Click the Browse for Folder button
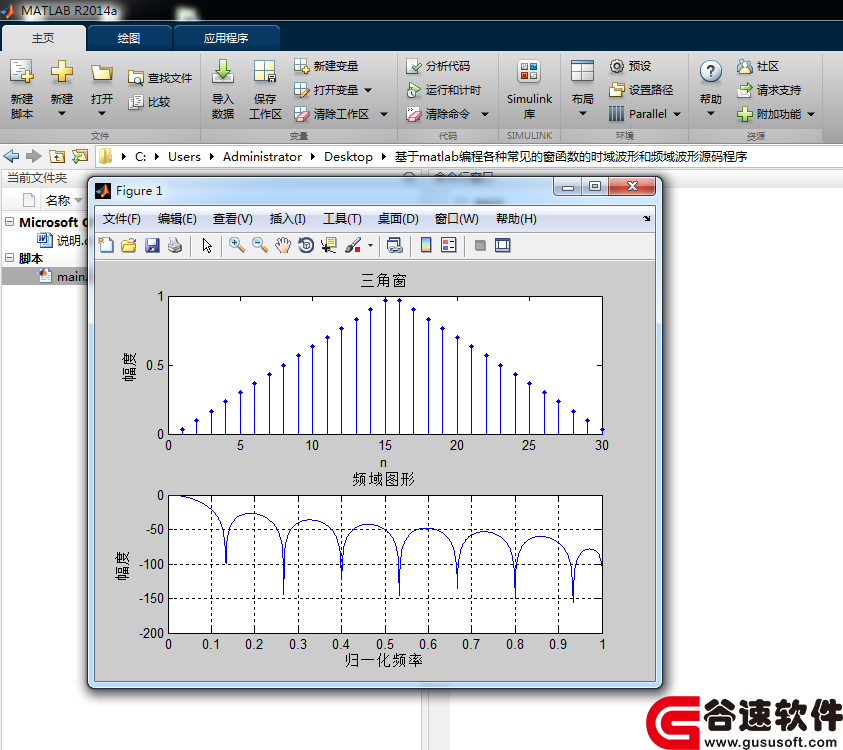The height and width of the screenshot is (750, 843). (x=80, y=156)
